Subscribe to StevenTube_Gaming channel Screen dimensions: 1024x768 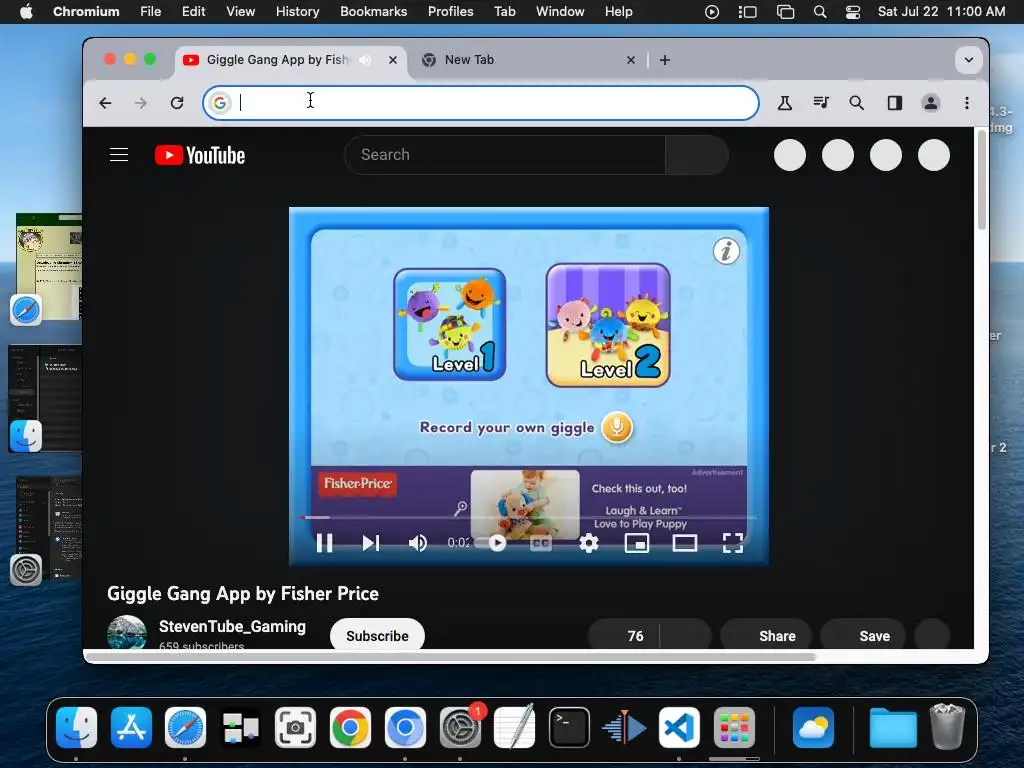[377, 635]
